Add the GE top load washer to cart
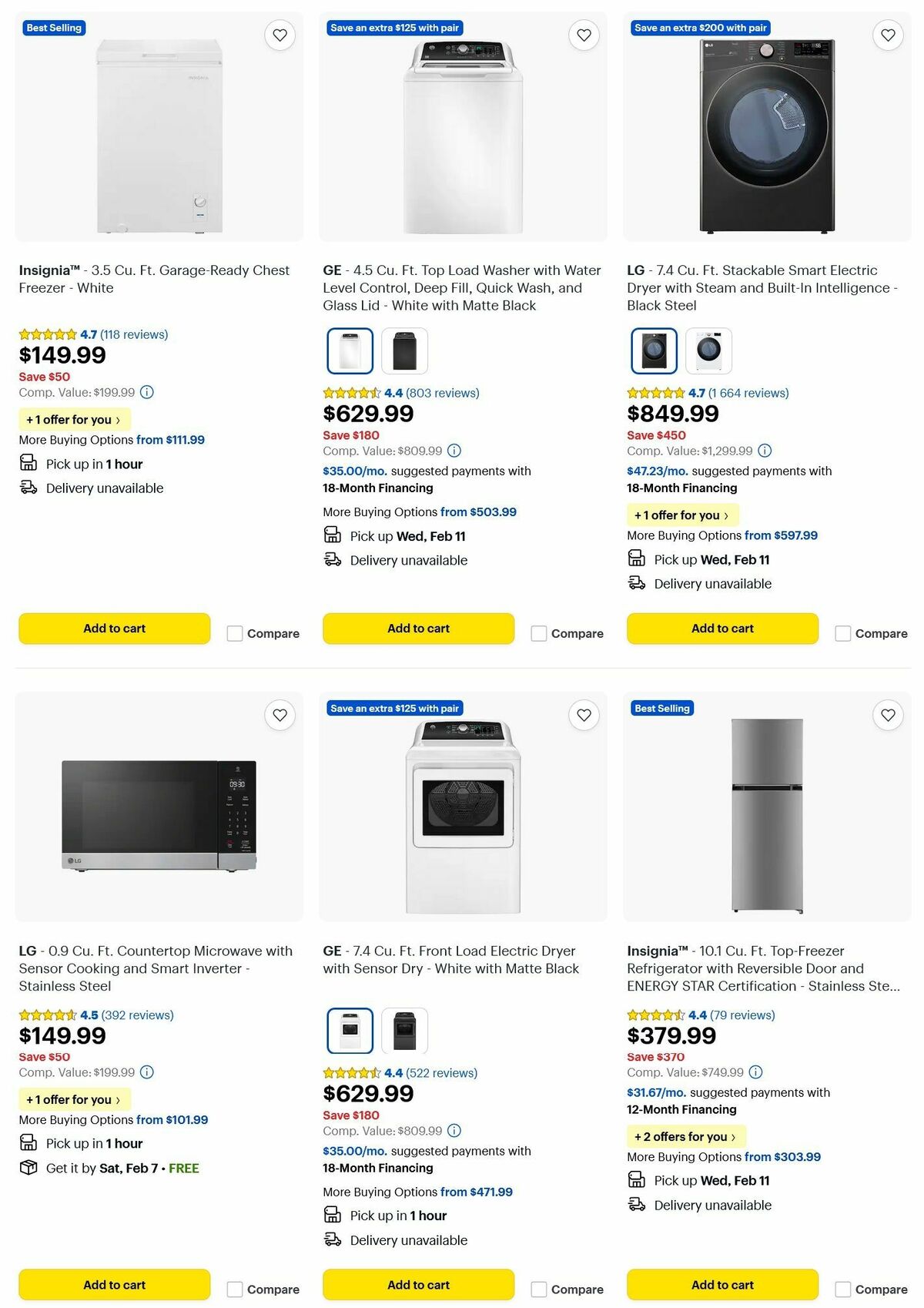The height and width of the screenshot is (1308, 924). pos(418,629)
